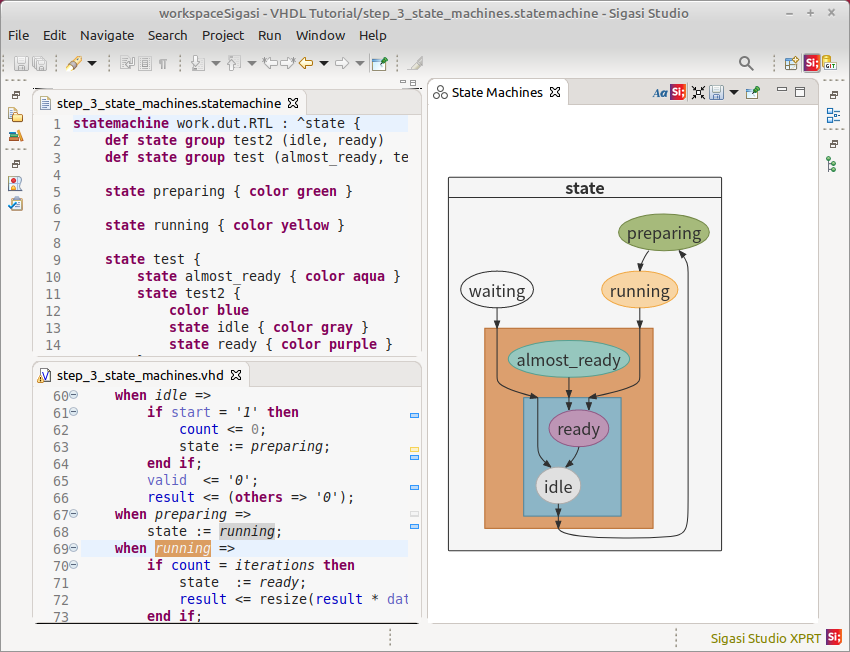Click the yellow running state node
This screenshot has width=850, height=652.
(x=640, y=290)
